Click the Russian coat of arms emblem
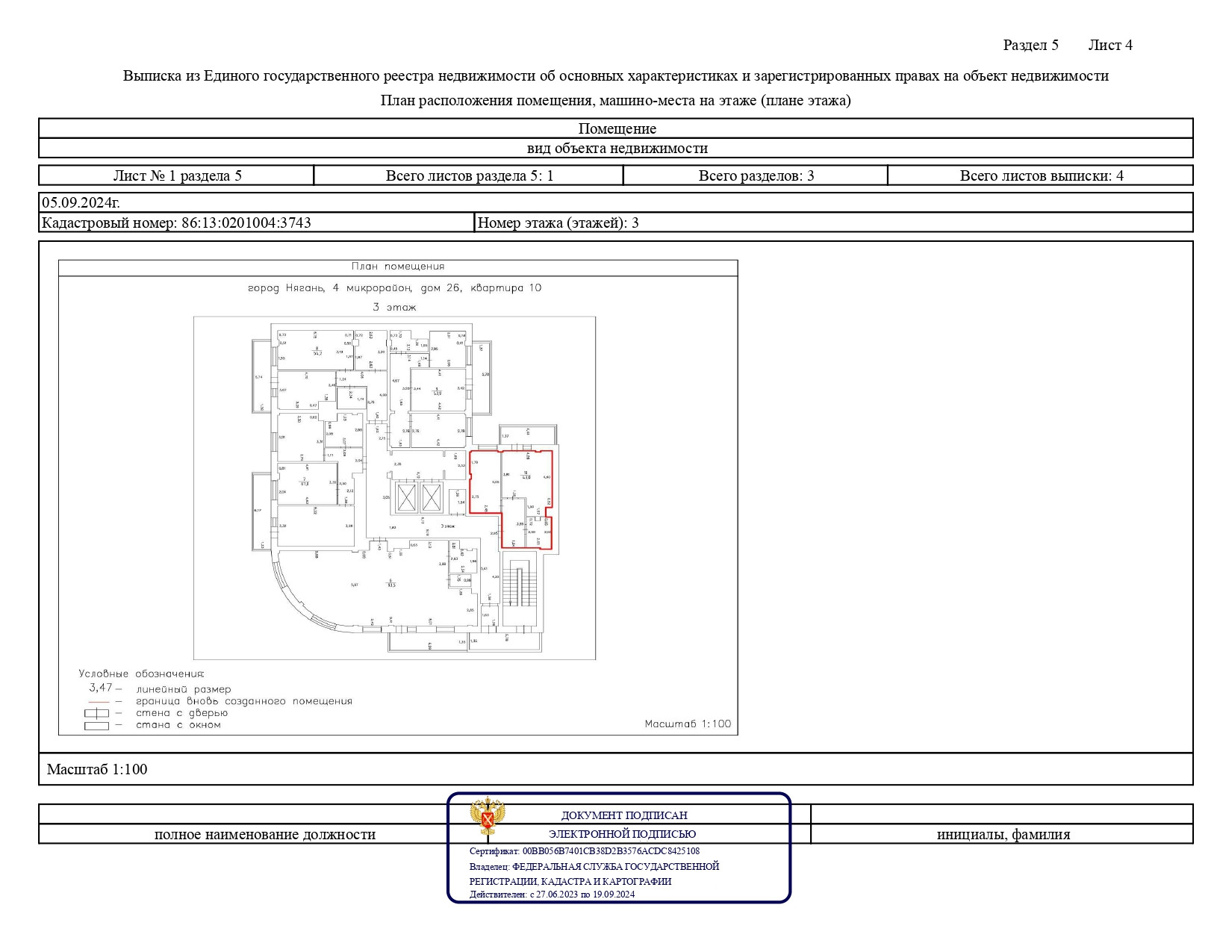Viewport: 1232px width, 952px height. coord(487,817)
